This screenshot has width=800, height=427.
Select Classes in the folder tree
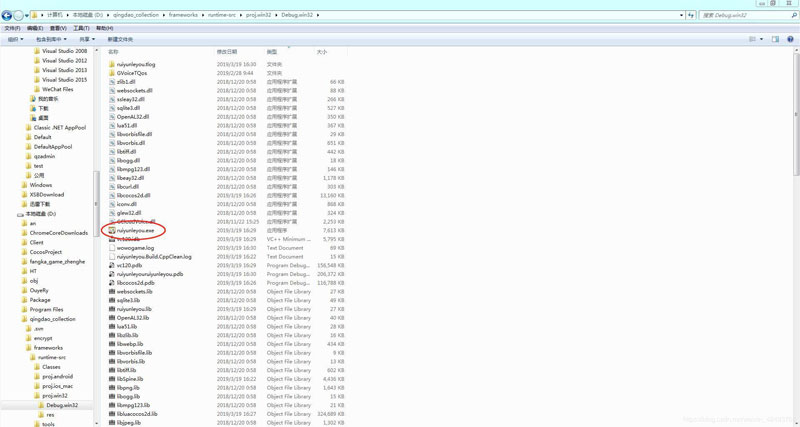click(51, 367)
